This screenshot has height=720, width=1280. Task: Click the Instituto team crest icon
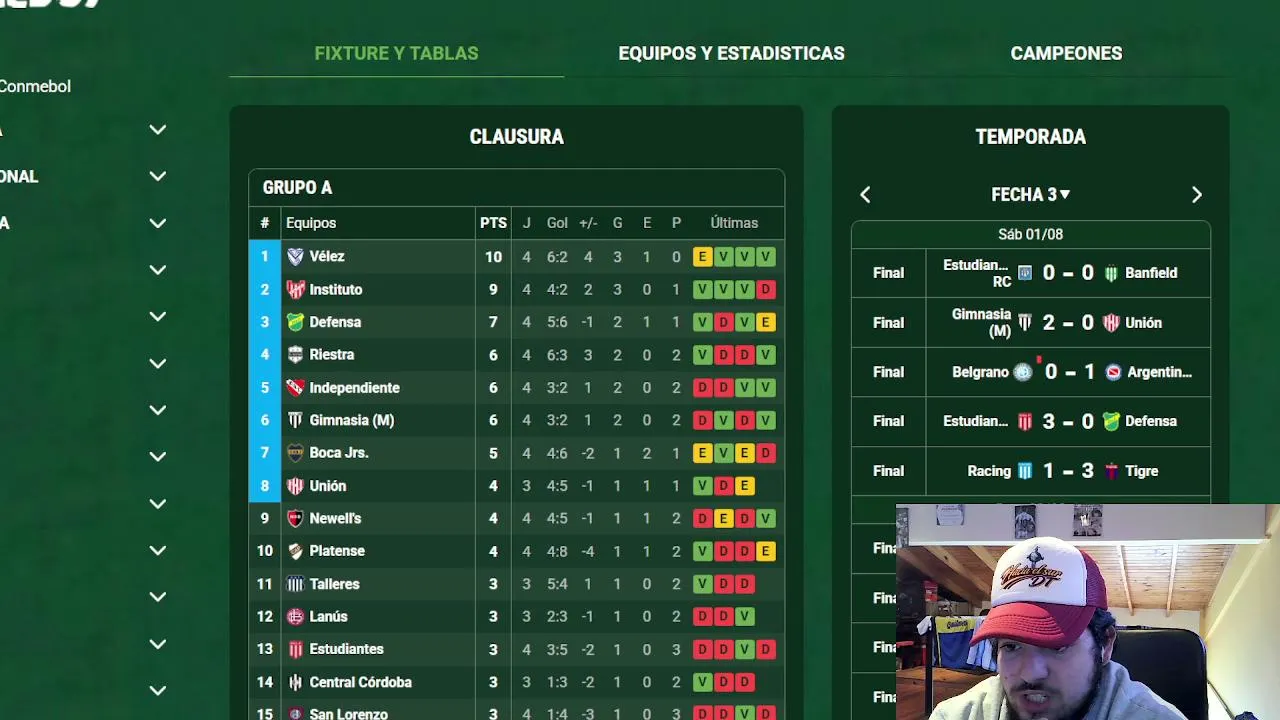click(295, 290)
